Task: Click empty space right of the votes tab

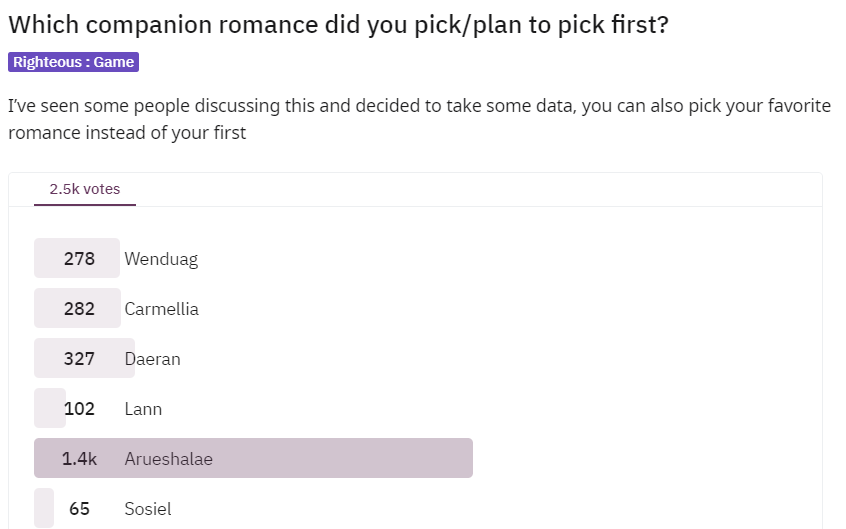Action: point(480,189)
